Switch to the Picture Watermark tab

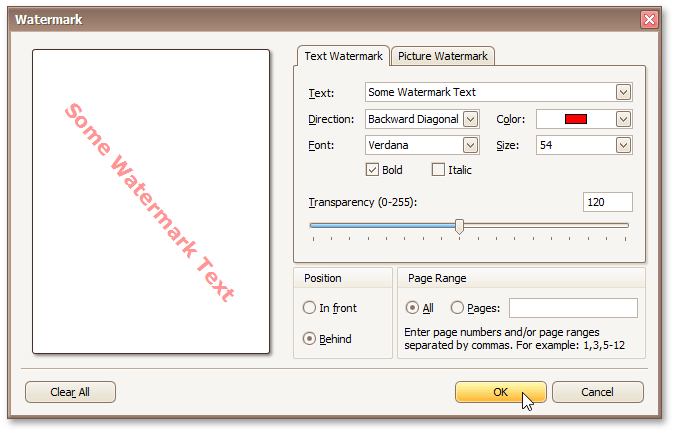[442, 56]
